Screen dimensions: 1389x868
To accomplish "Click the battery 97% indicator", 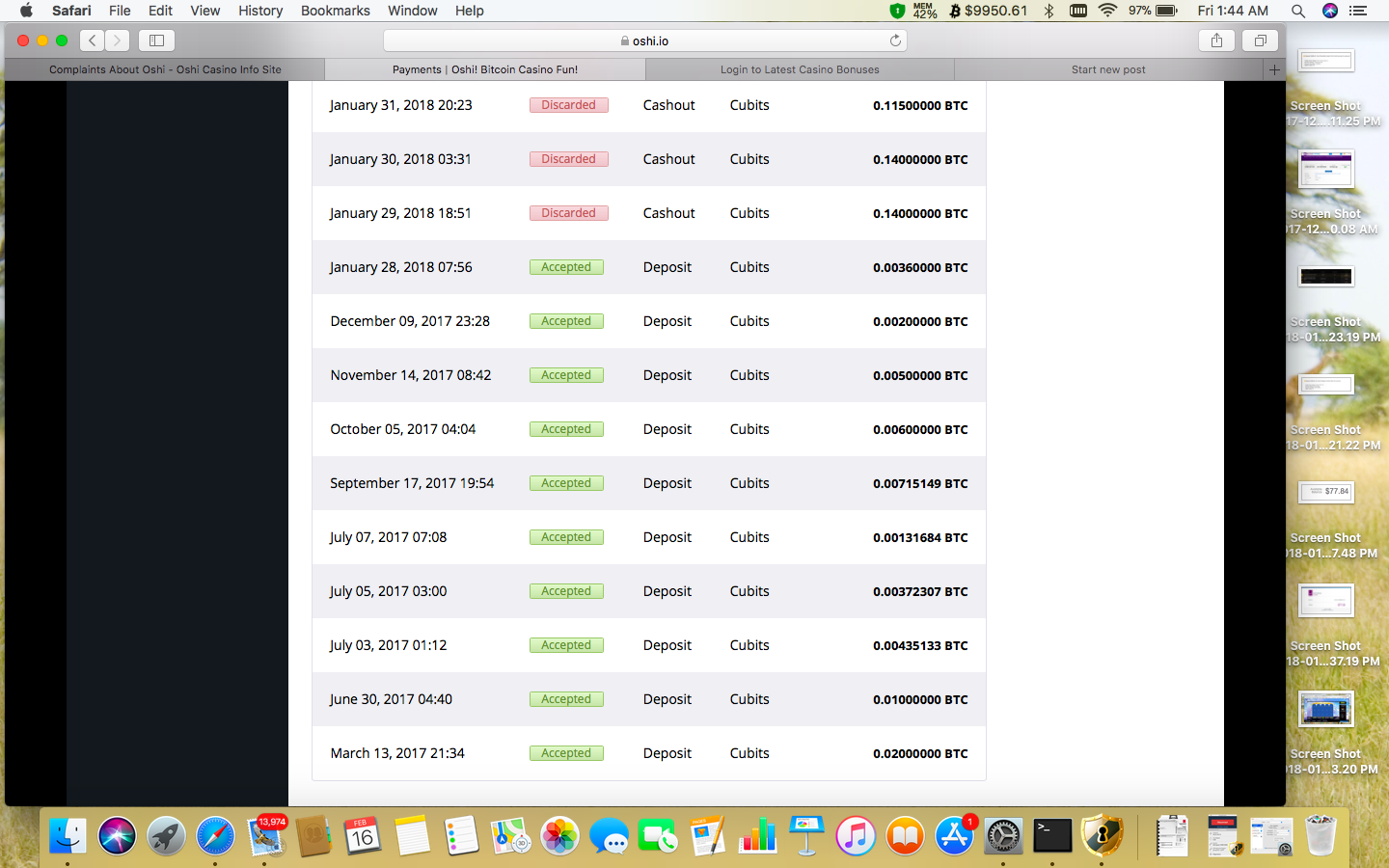I will click(1153, 11).
